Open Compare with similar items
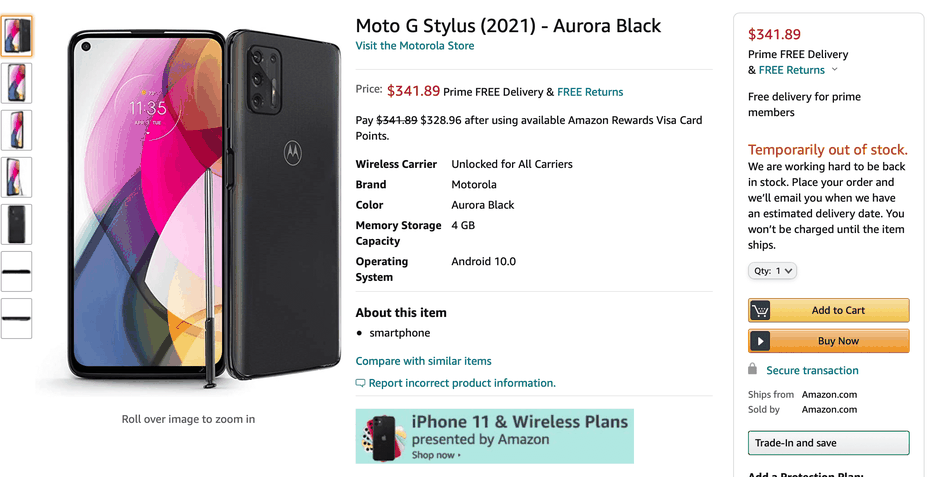The height and width of the screenshot is (477, 930). point(423,361)
